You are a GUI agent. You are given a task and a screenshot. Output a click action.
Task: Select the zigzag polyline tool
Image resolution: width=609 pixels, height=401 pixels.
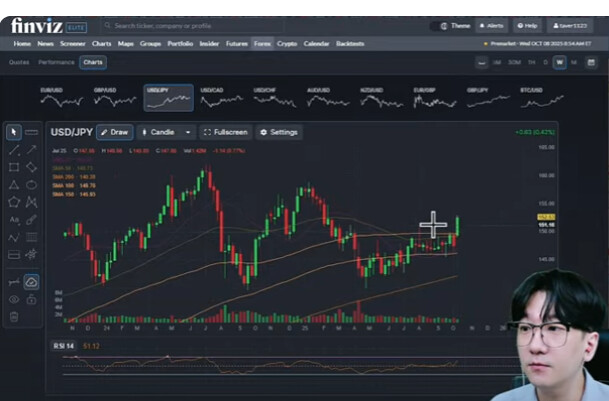[x=14, y=237]
